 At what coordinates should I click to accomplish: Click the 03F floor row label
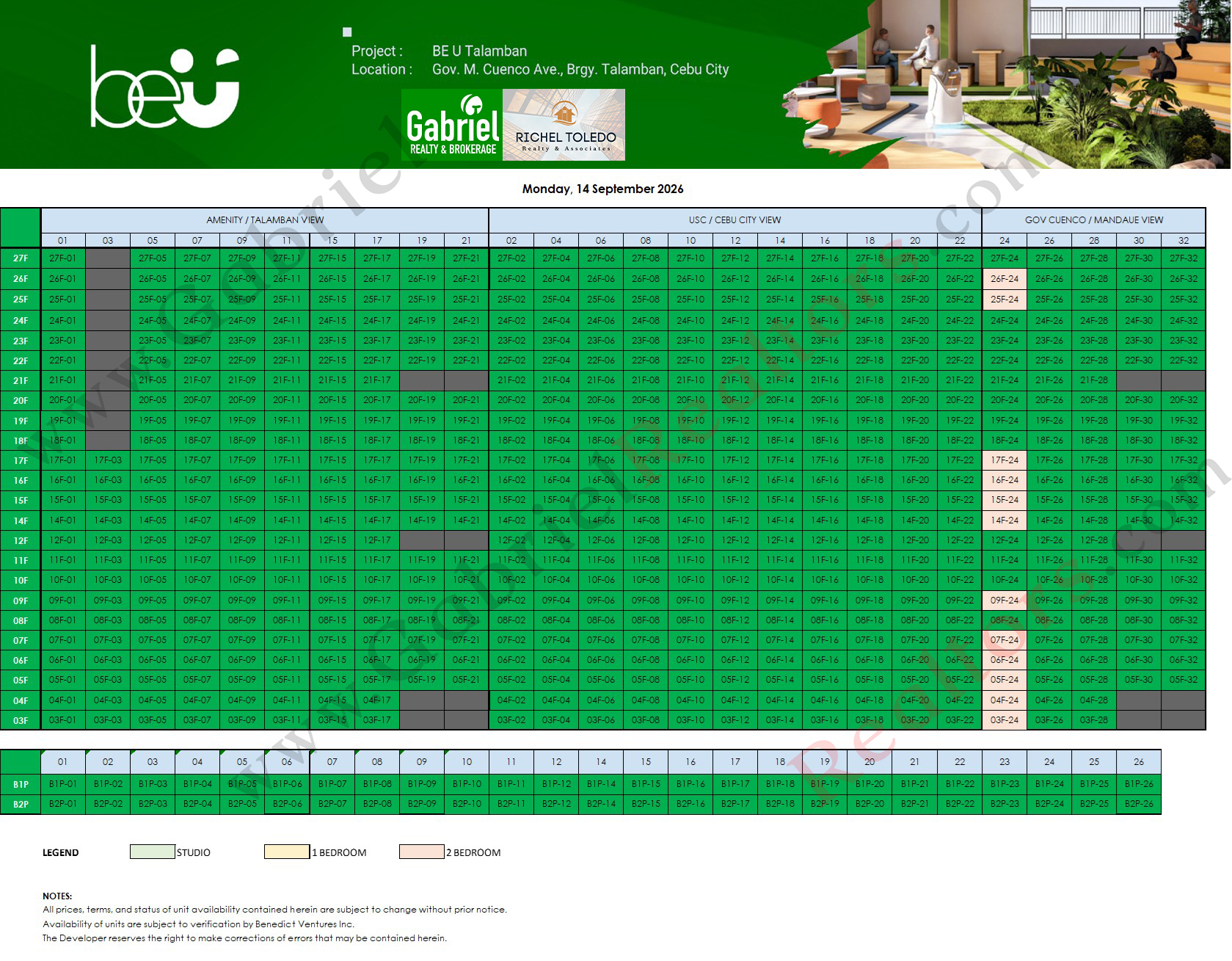[21, 720]
